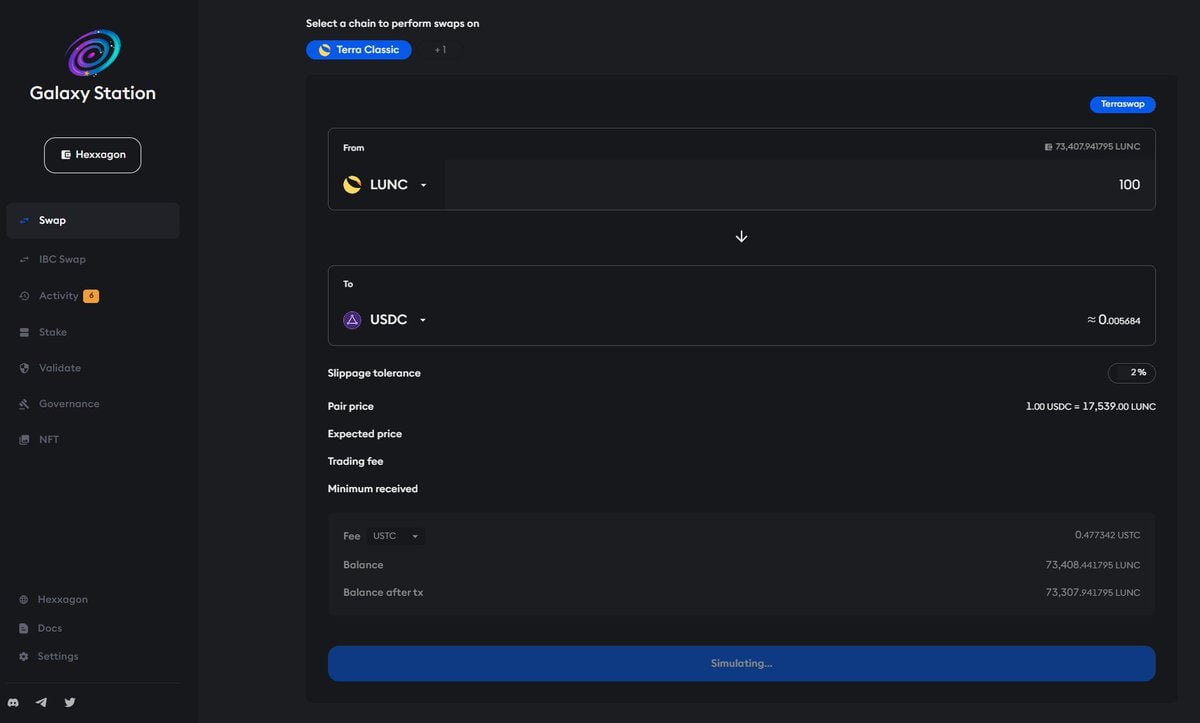The height and width of the screenshot is (723, 1200).
Task: Select the Terra Classic chain tab
Action: [358, 50]
